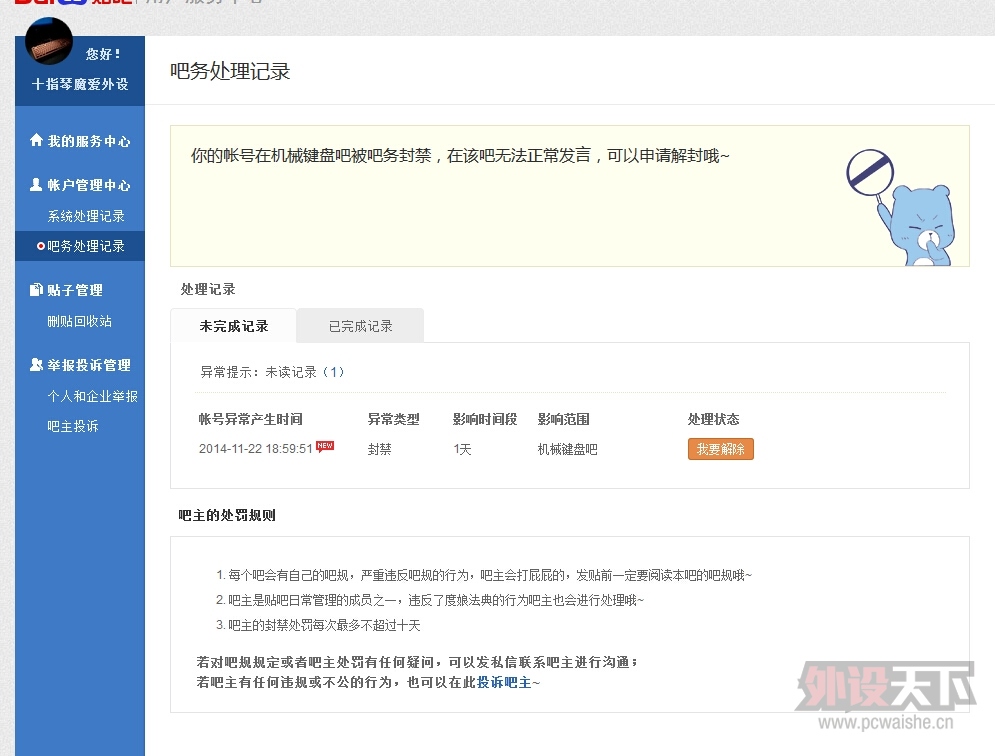
Task: Click the red NEW badge beside timestamp
Action: (x=325, y=446)
